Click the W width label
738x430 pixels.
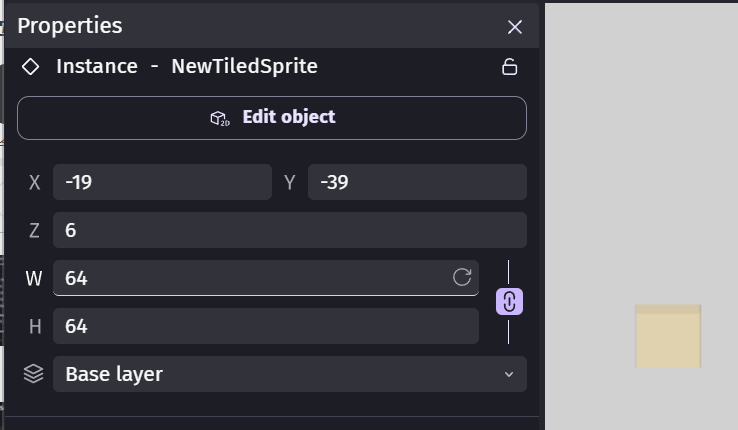pyautogui.click(x=34, y=278)
